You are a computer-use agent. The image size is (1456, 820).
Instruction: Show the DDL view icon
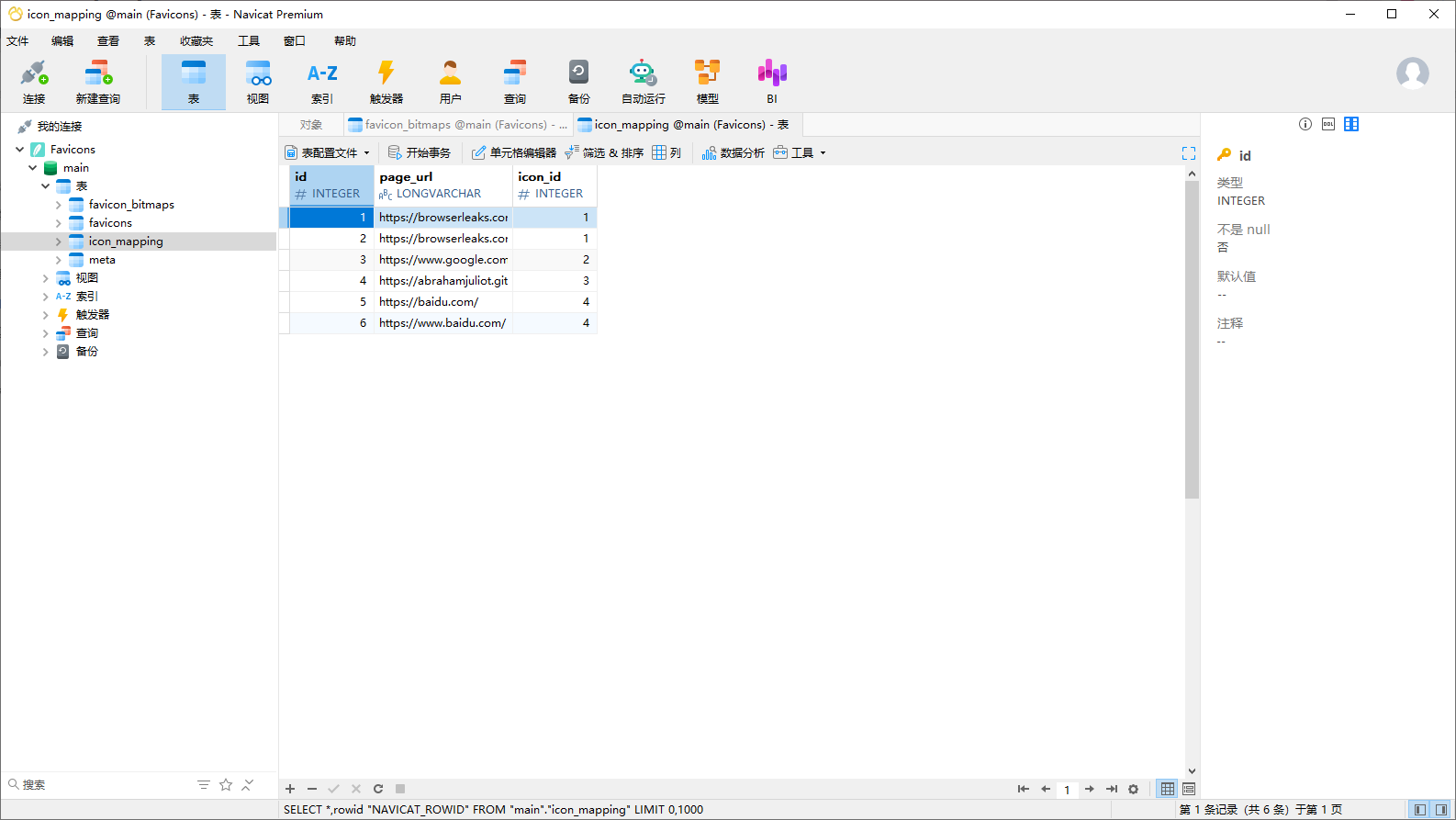point(1328,124)
